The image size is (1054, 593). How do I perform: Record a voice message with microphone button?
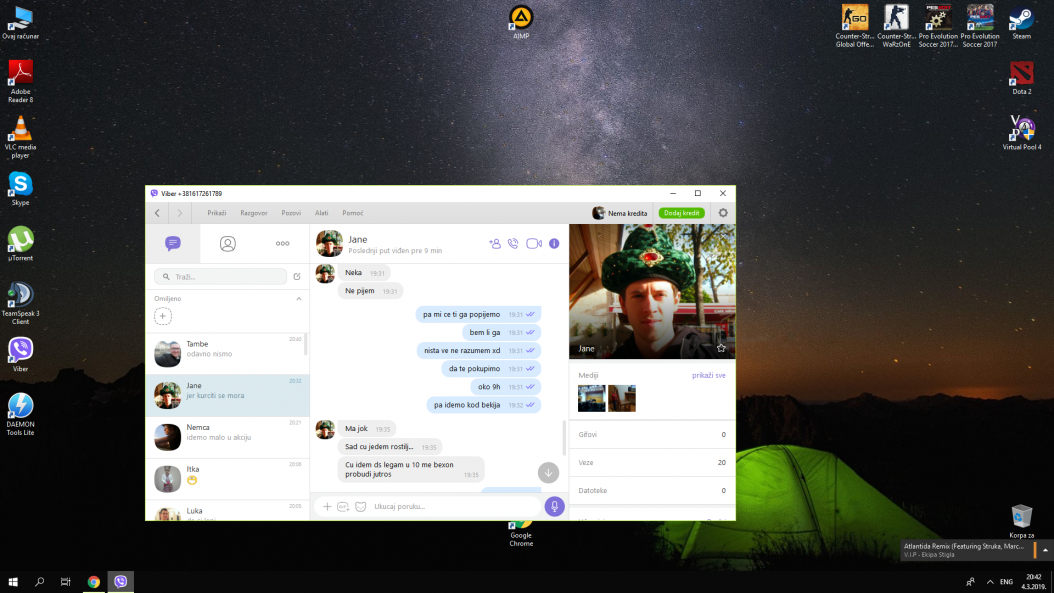555,506
